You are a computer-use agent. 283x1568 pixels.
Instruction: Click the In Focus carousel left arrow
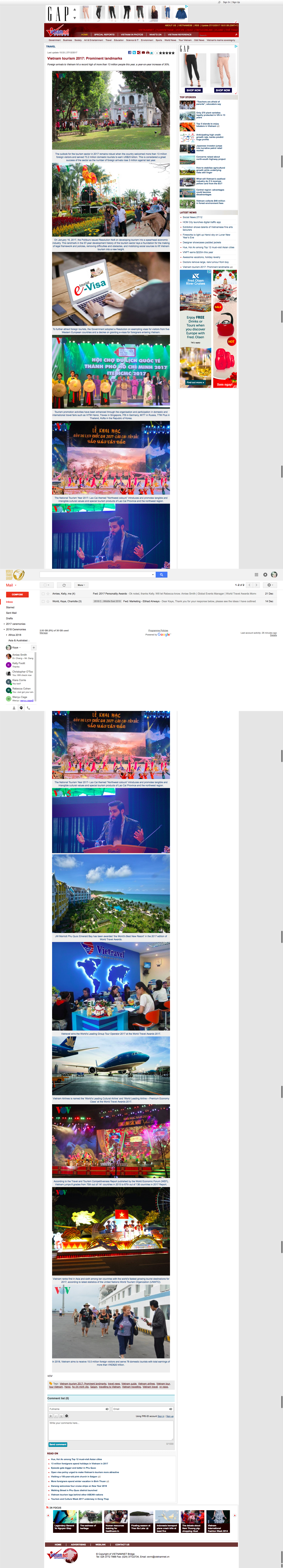(x=49, y=1516)
